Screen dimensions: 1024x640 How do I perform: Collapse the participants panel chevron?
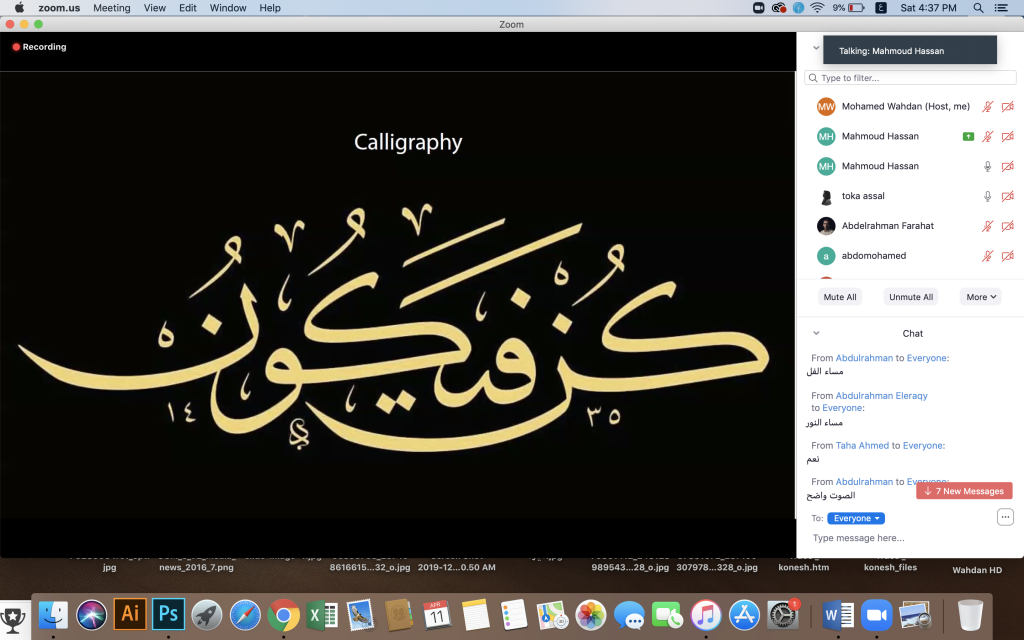pos(816,48)
